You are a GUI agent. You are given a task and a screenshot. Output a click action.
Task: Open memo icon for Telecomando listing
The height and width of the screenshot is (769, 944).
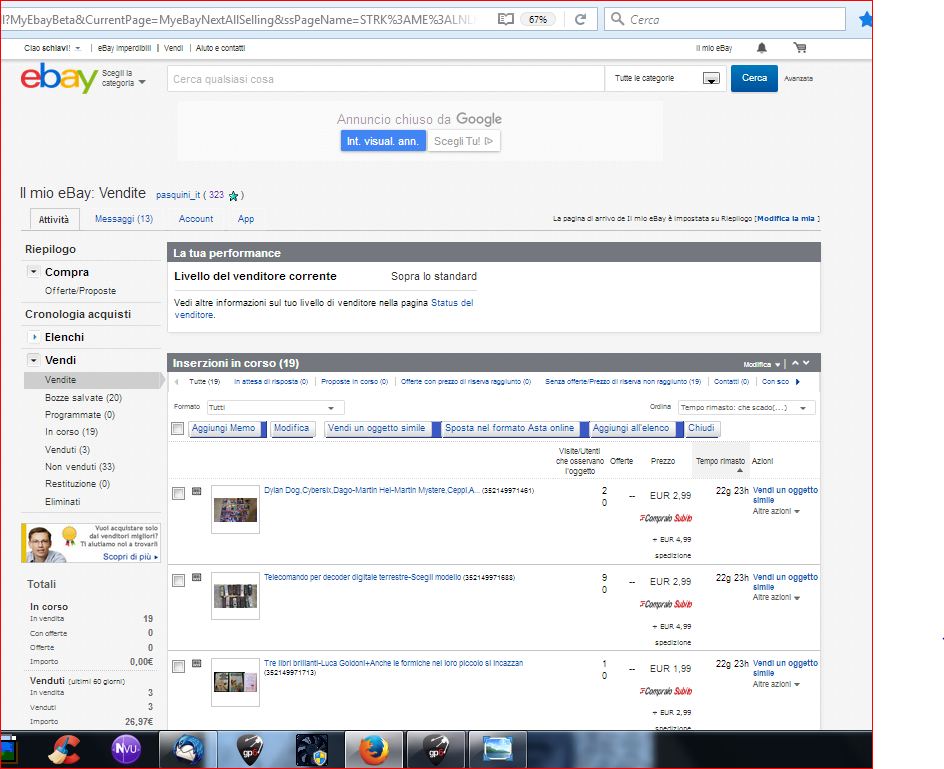(x=196, y=578)
